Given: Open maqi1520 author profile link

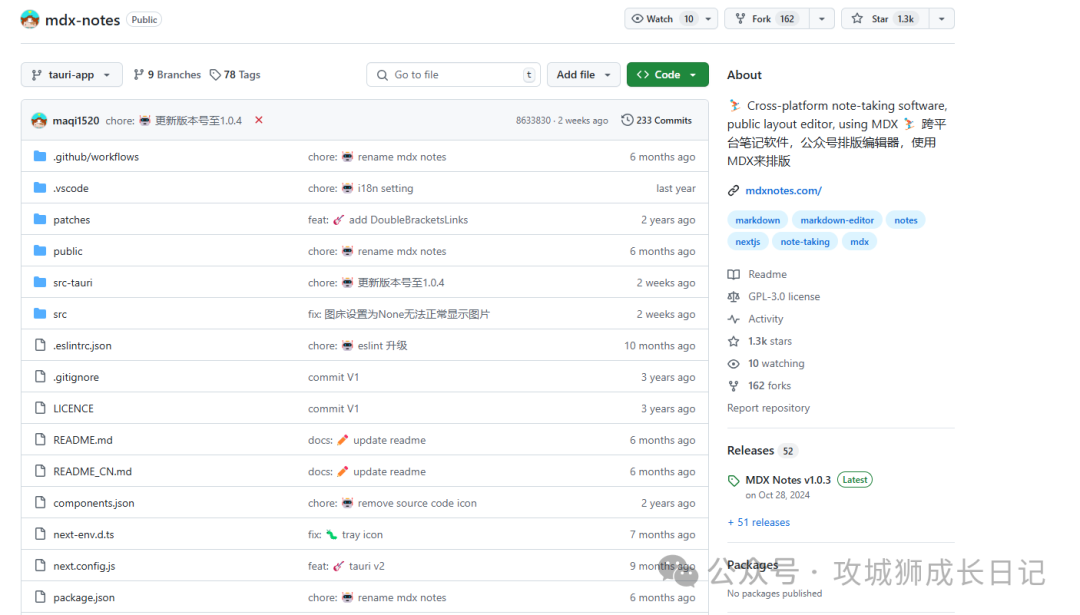Looking at the screenshot, I should pyautogui.click(x=76, y=121).
